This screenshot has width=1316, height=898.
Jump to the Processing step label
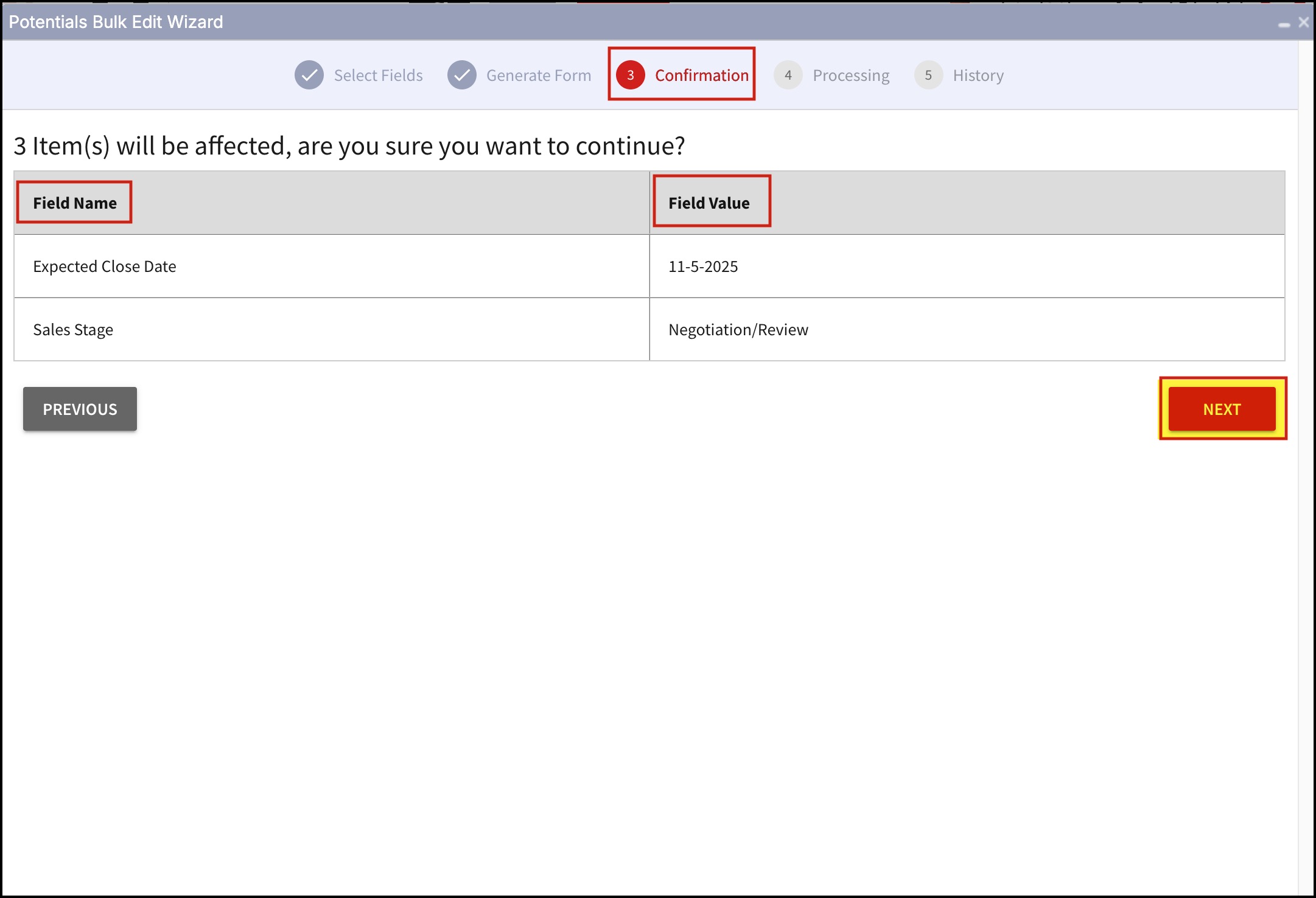click(x=850, y=75)
